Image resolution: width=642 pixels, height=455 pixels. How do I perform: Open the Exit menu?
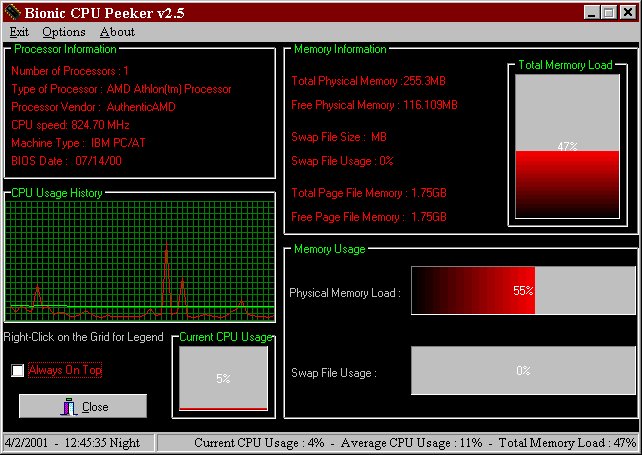19,32
